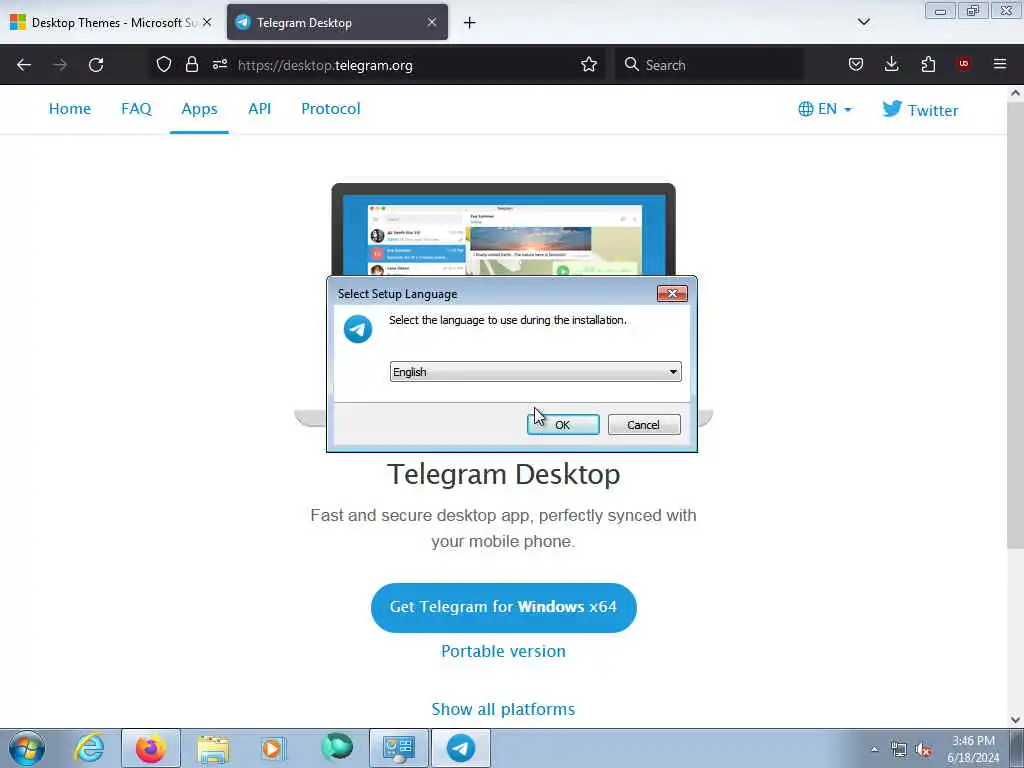The height and width of the screenshot is (768, 1024).
Task: Expand the EN language selector
Action: click(x=825, y=109)
